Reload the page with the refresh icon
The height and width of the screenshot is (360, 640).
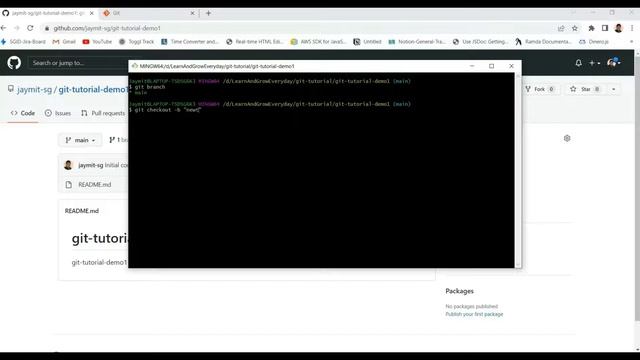30,28
